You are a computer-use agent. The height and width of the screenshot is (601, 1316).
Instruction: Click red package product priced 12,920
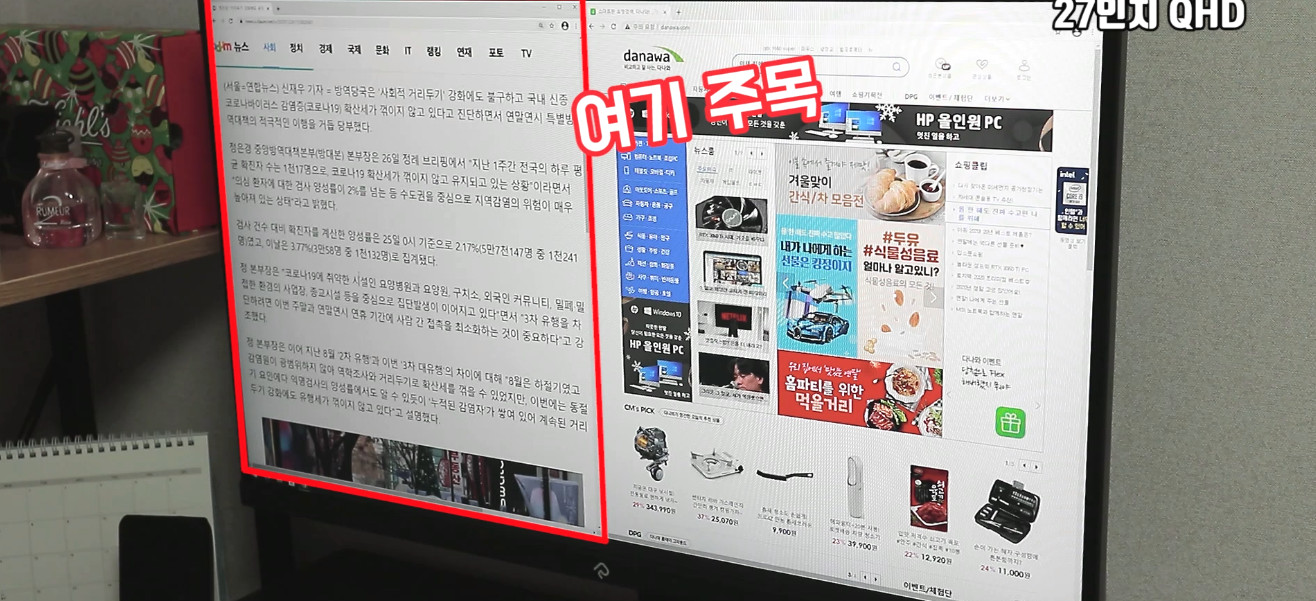929,514
